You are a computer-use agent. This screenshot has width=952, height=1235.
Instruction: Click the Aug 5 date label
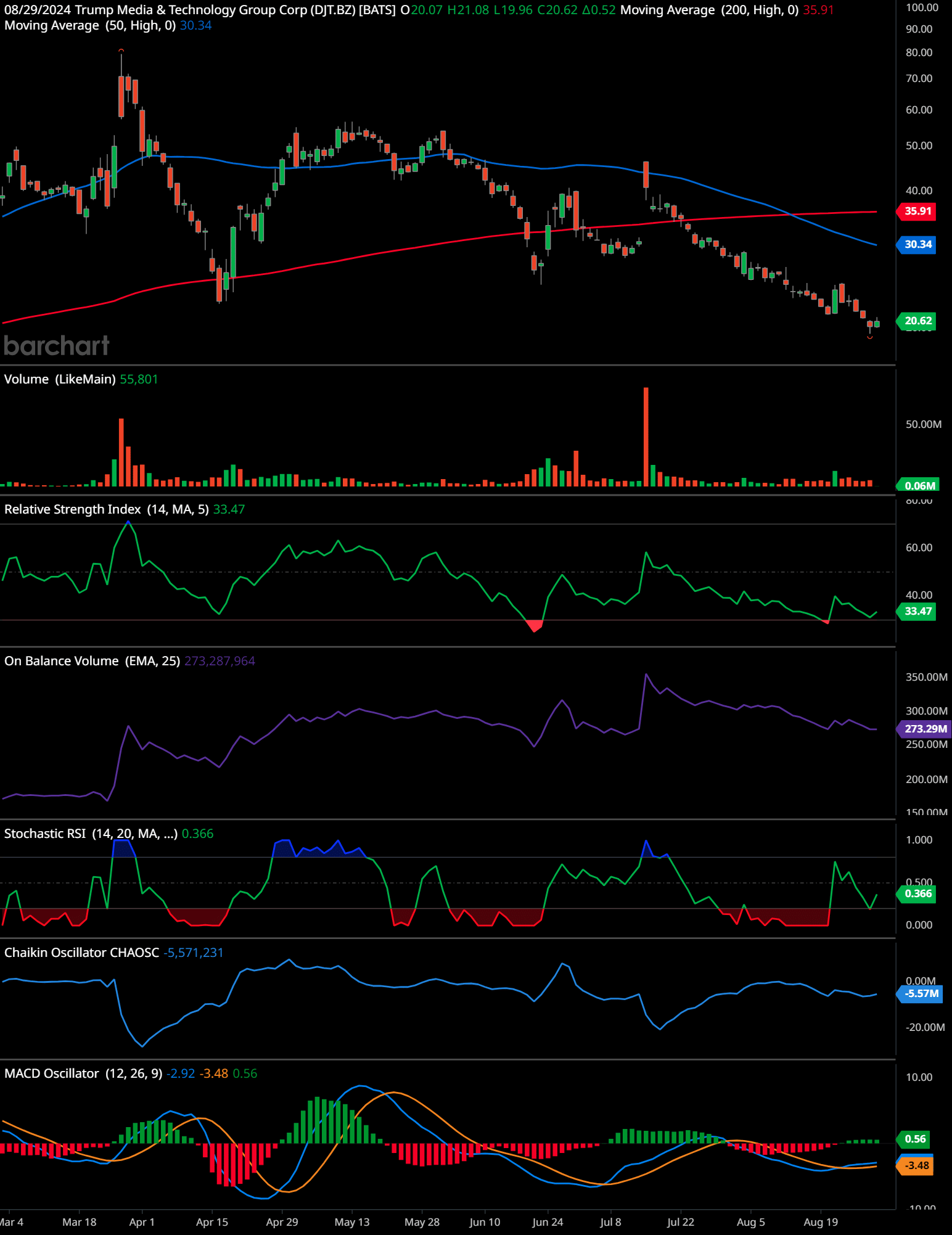(x=750, y=1222)
